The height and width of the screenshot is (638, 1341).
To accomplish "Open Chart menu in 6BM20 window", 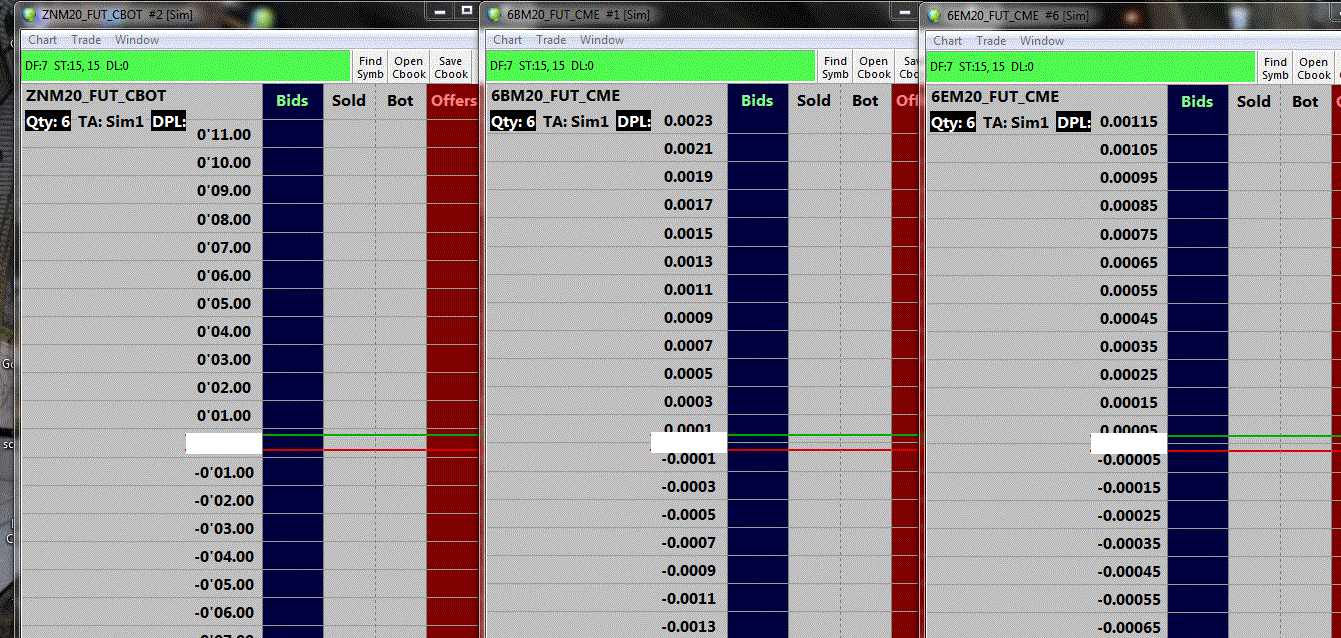I will [x=508, y=40].
